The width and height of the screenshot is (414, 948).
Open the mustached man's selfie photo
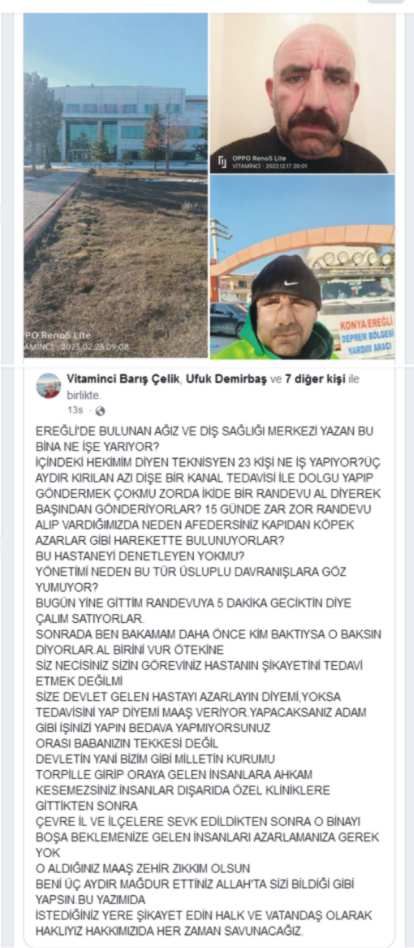click(302, 93)
